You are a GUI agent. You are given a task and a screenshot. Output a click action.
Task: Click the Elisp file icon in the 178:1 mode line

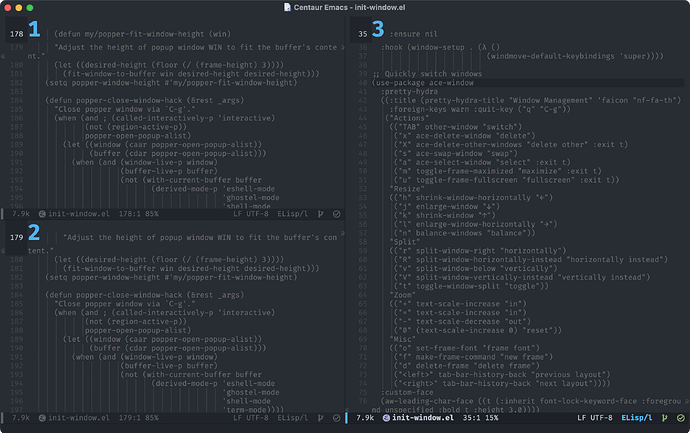[42, 214]
